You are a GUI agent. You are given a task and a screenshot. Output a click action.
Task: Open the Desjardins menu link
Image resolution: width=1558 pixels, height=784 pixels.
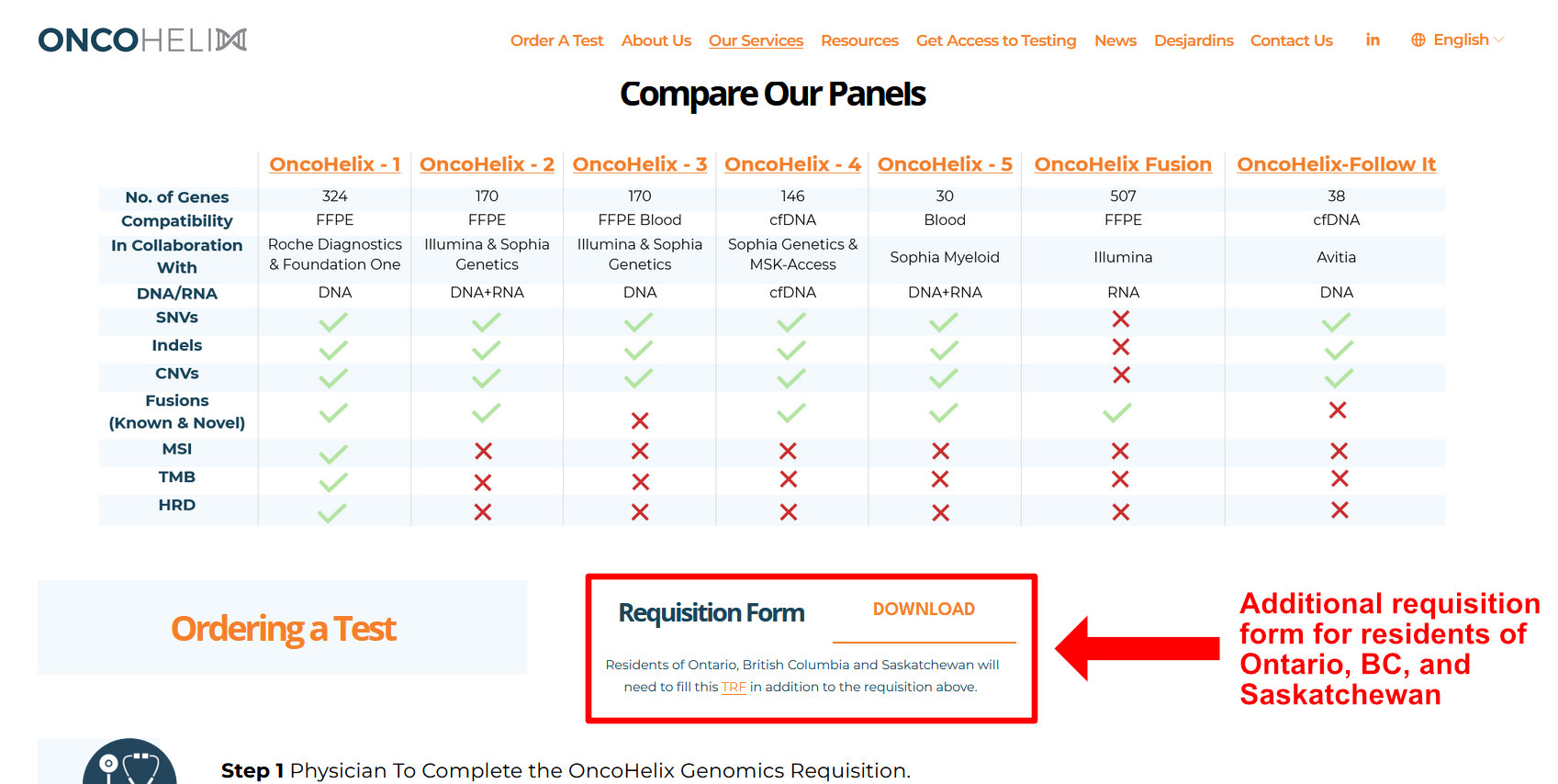(x=1194, y=40)
